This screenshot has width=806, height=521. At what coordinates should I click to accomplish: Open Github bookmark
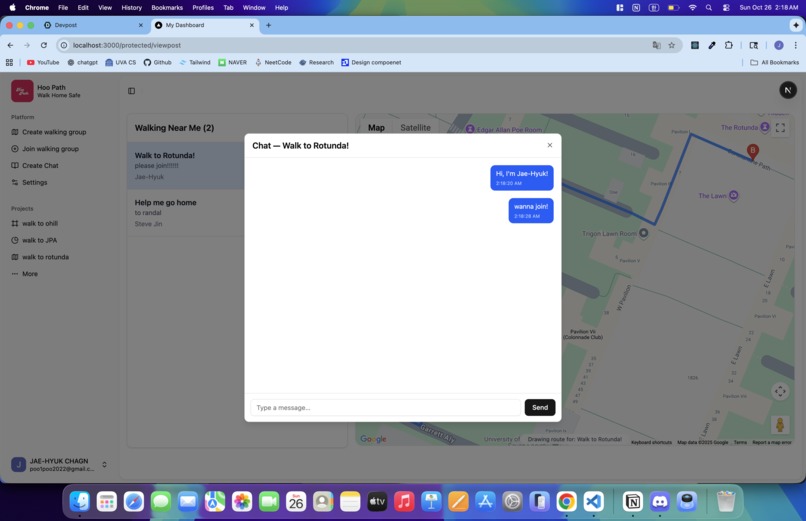pos(157,62)
